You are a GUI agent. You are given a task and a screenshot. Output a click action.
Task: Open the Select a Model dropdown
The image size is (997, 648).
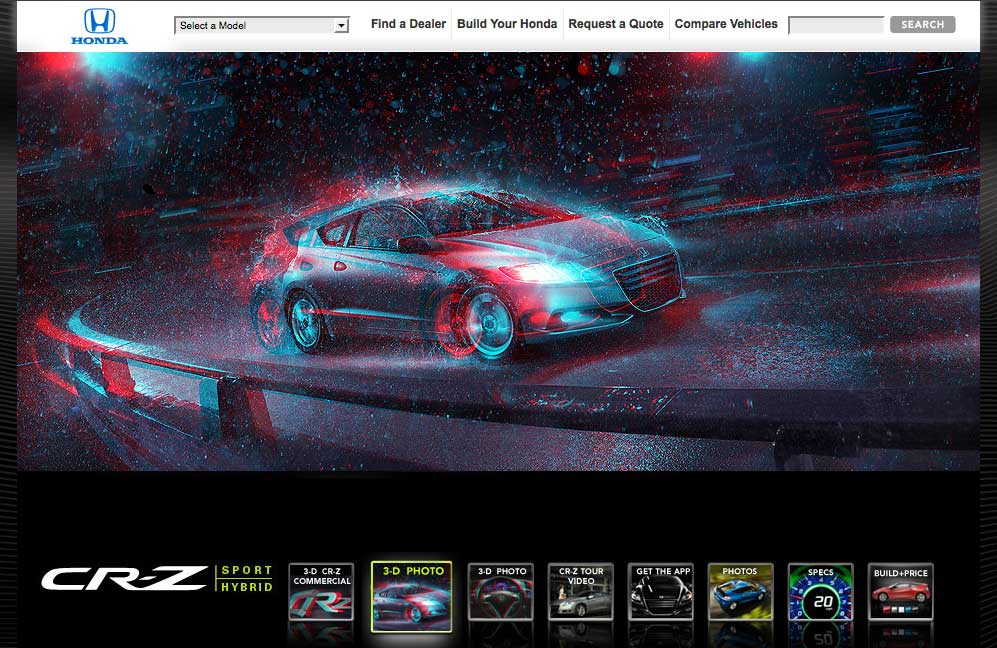pyautogui.click(x=261, y=25)
